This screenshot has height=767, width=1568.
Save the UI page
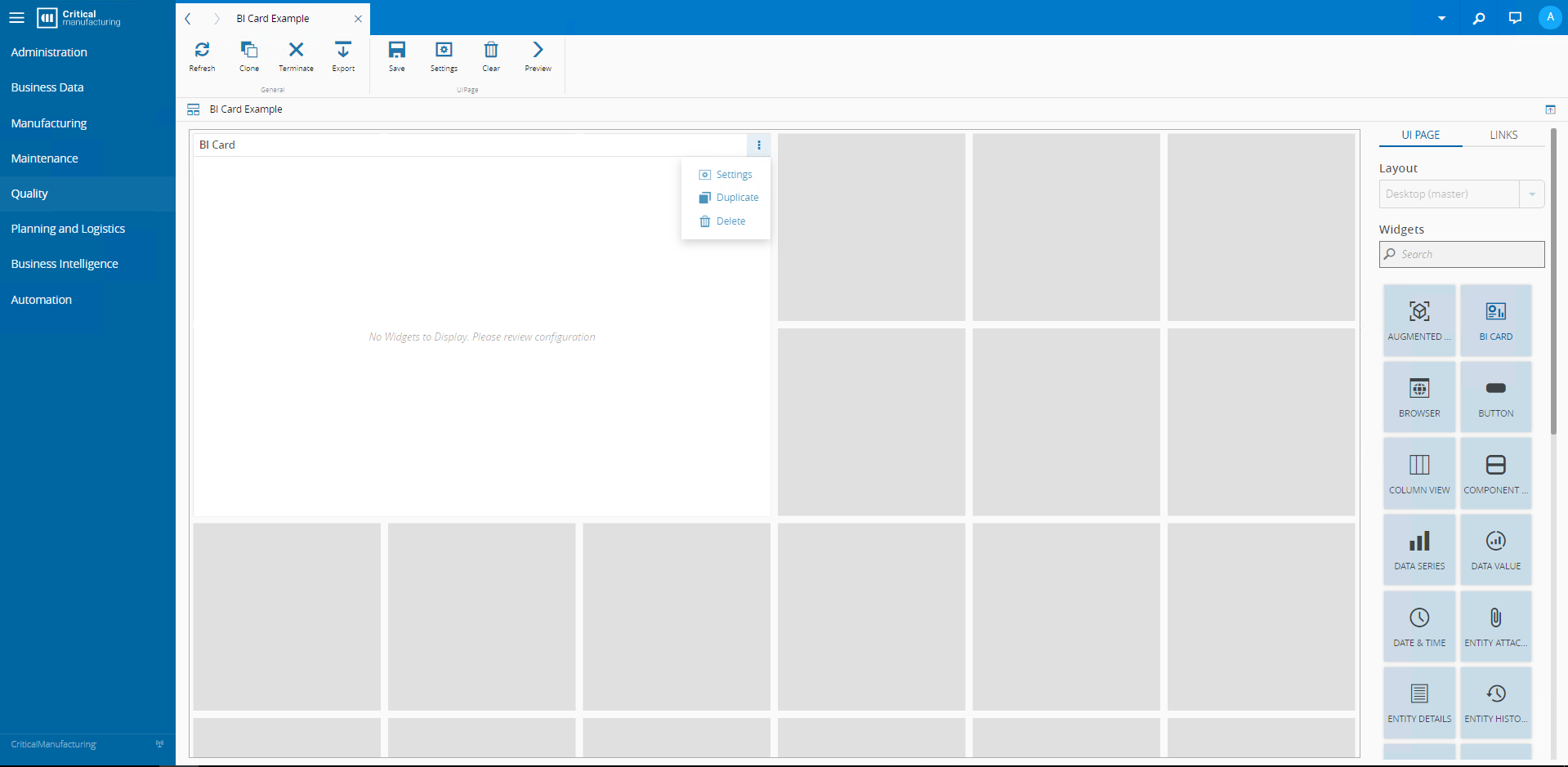pyautogui.click(x=397, y=56)
